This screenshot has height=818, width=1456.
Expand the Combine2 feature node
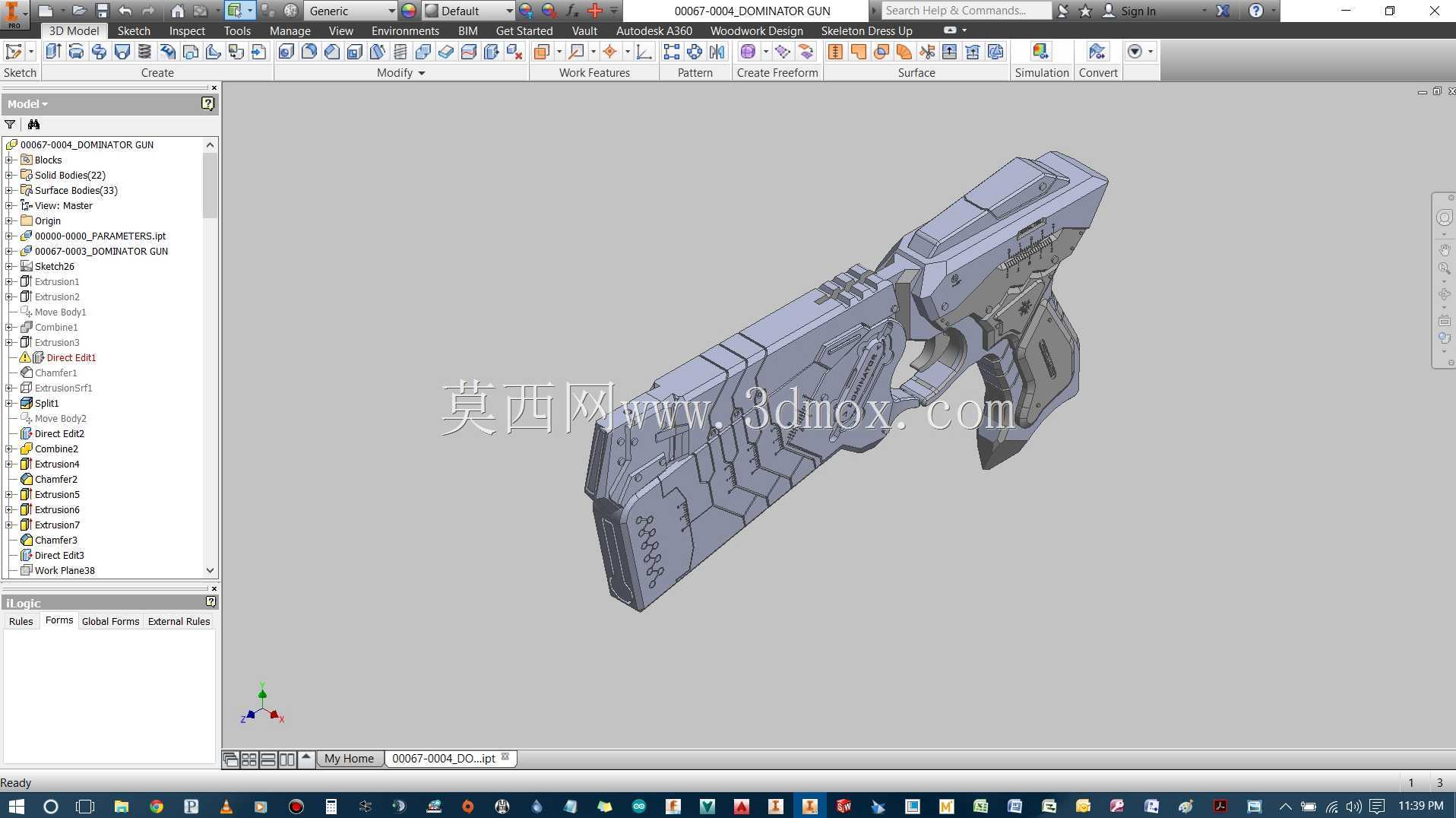coord(9,449)
